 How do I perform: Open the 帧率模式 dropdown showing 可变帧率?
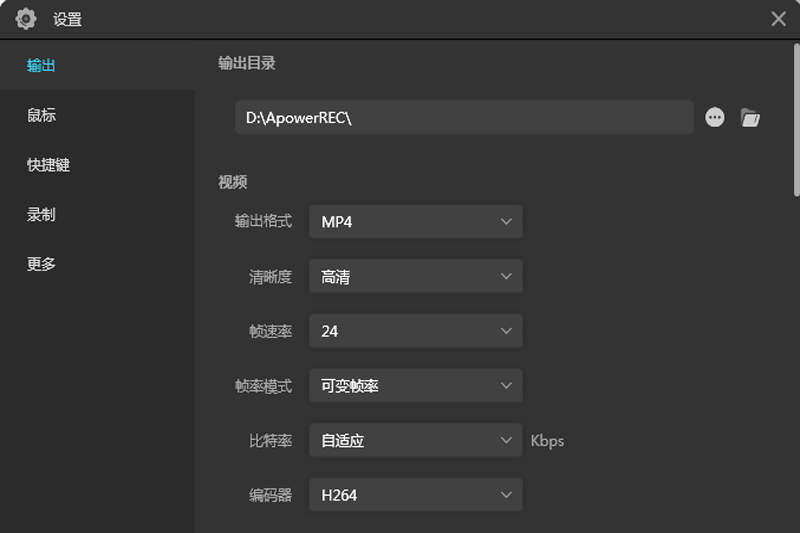coord(415,386)
